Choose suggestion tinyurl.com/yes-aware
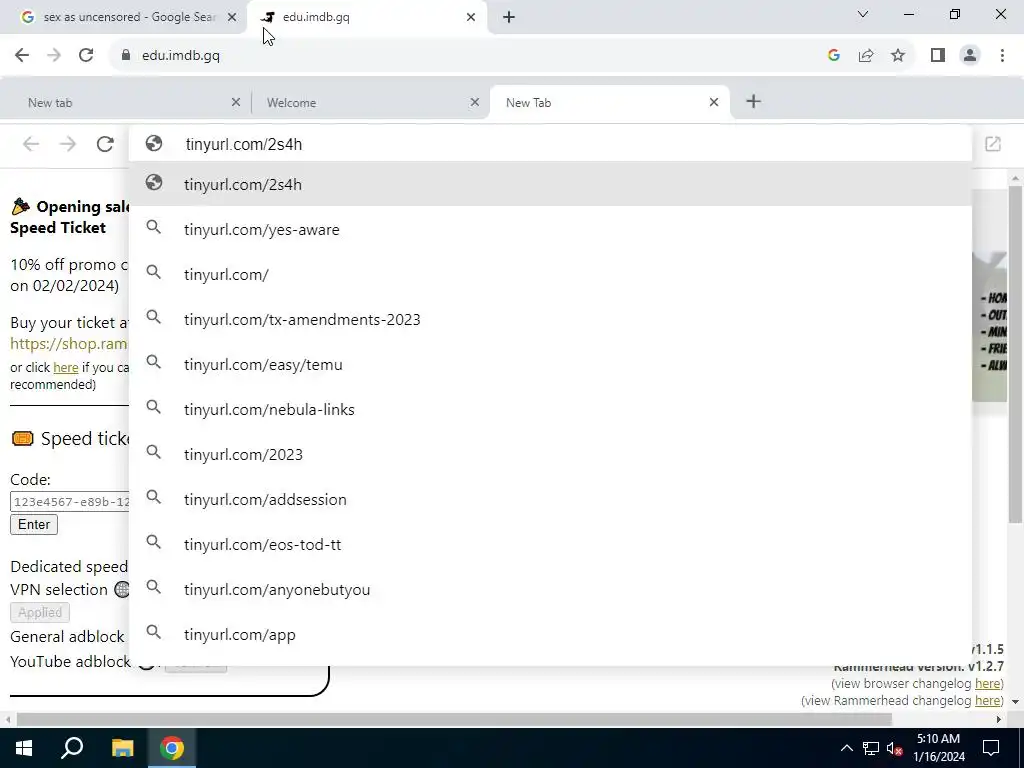The height and width of the screenshot is (768, 1024). 550,230
